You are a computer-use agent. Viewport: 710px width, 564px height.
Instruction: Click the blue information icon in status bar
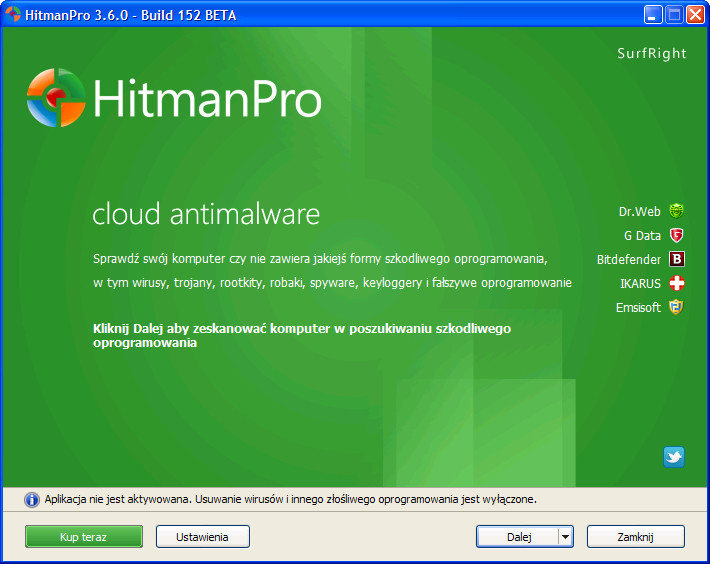32,500
